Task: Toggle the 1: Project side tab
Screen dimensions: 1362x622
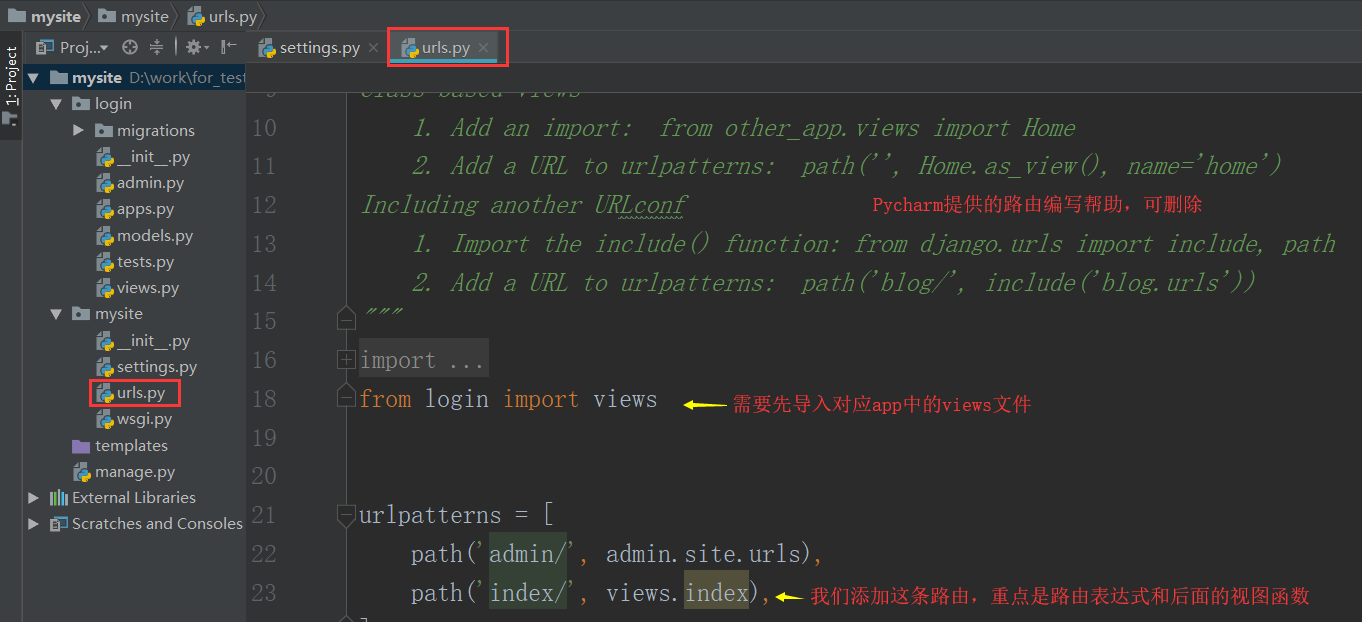Action: [11, 85]
